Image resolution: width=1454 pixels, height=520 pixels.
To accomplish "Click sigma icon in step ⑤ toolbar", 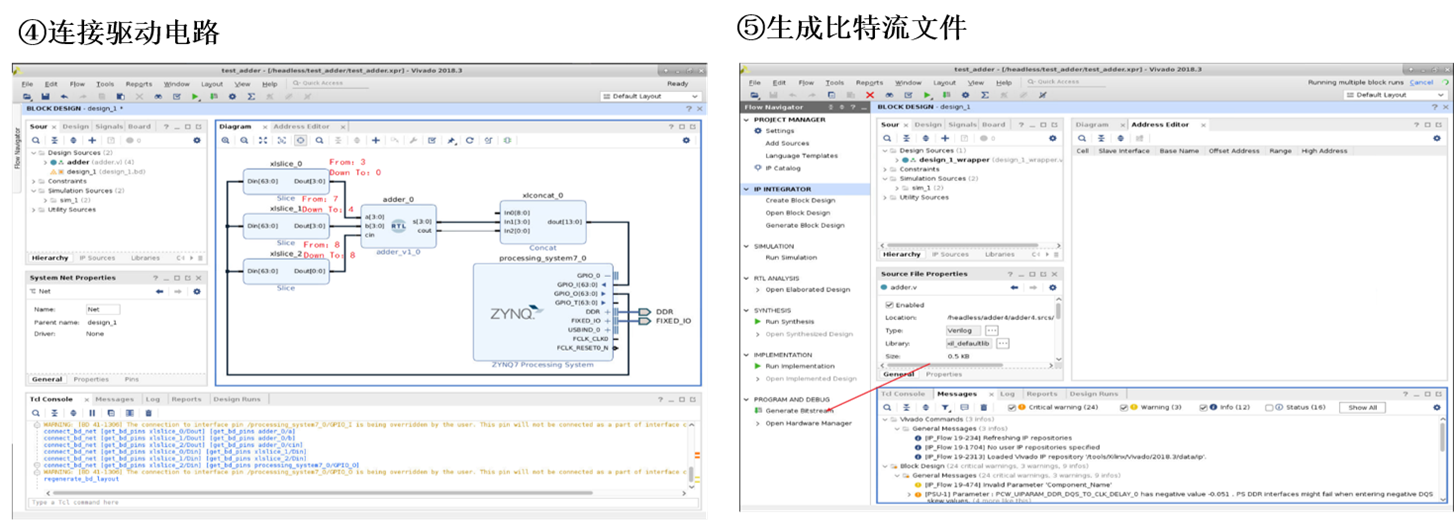I will (985, 95).
